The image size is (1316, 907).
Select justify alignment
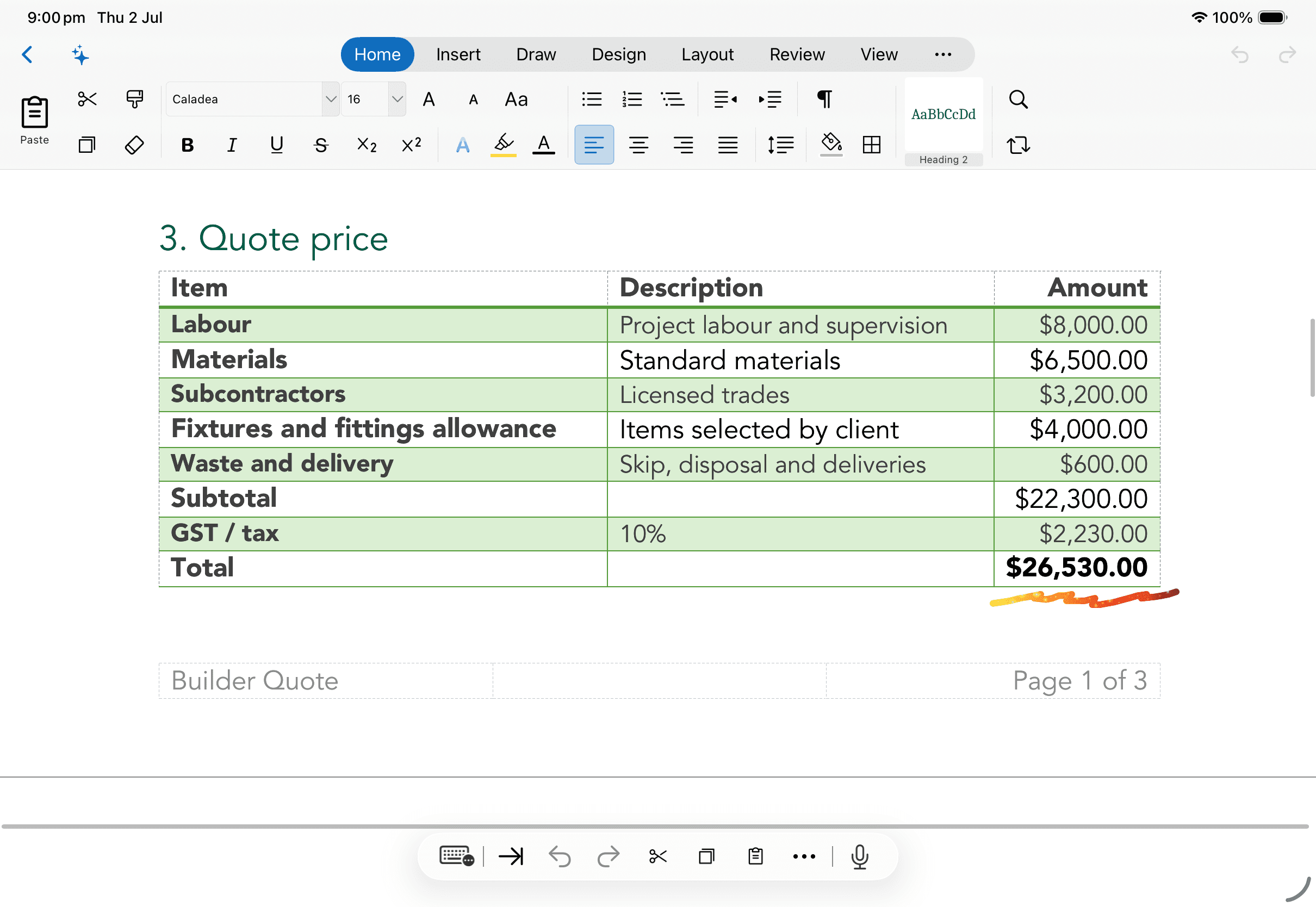(x=728, y=144)
